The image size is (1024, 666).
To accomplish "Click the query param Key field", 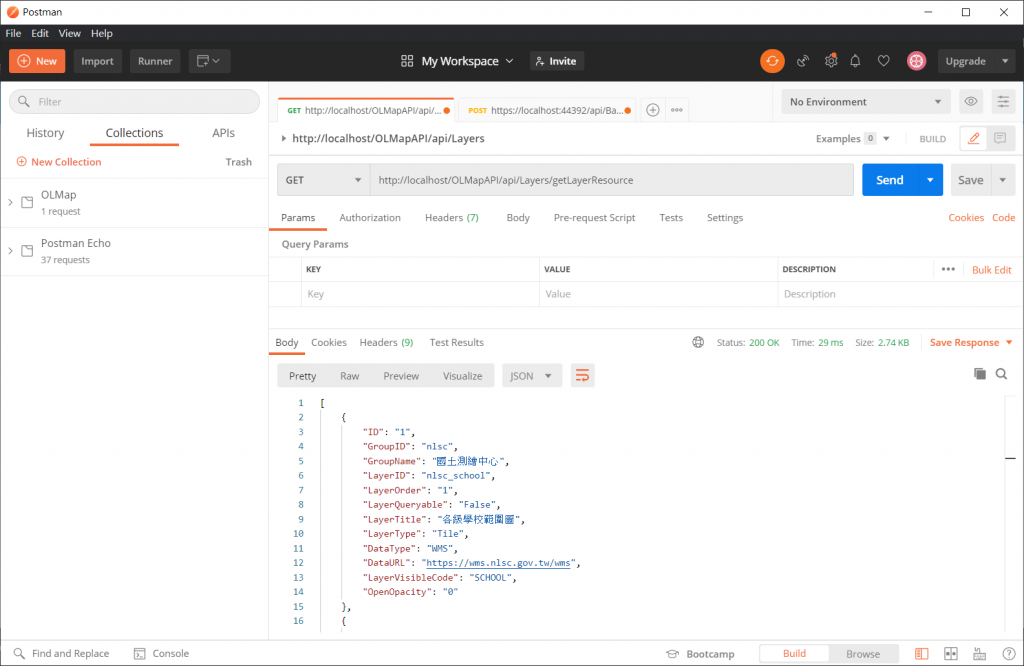I will point(420,294).
